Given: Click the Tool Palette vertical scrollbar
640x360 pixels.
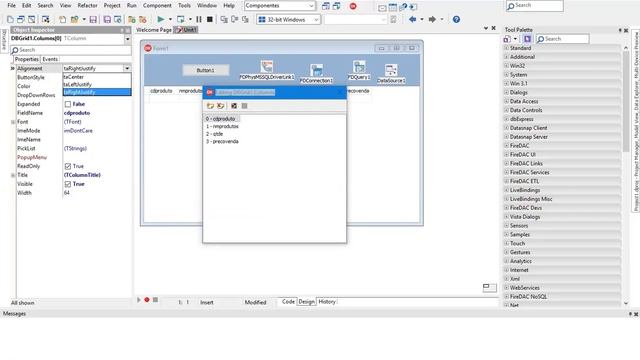Looking at the screenshot, I should pyautogui.click(x=626, y=176).
